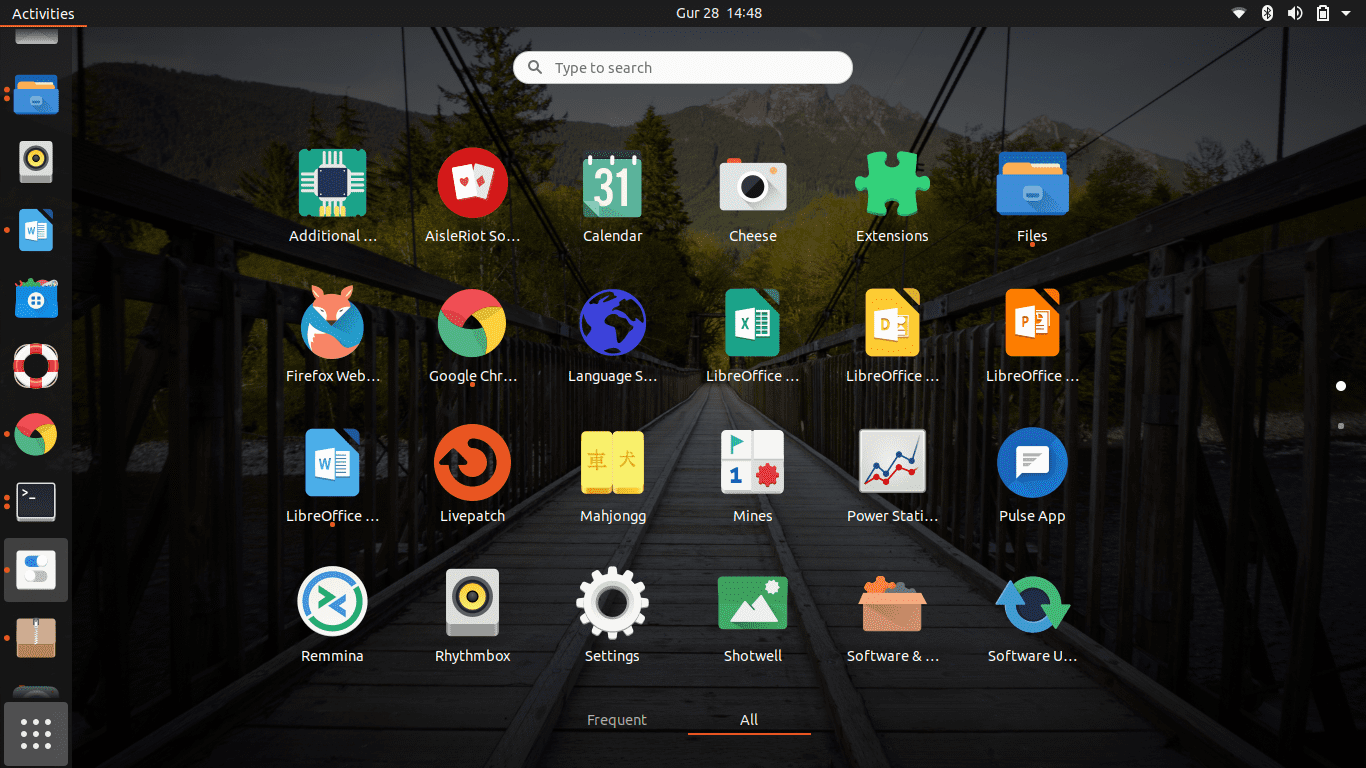The width and height of the screenshot is (1366, 768).
Task: Switch to the Frequent tab
Action: (x=617, y=720)
